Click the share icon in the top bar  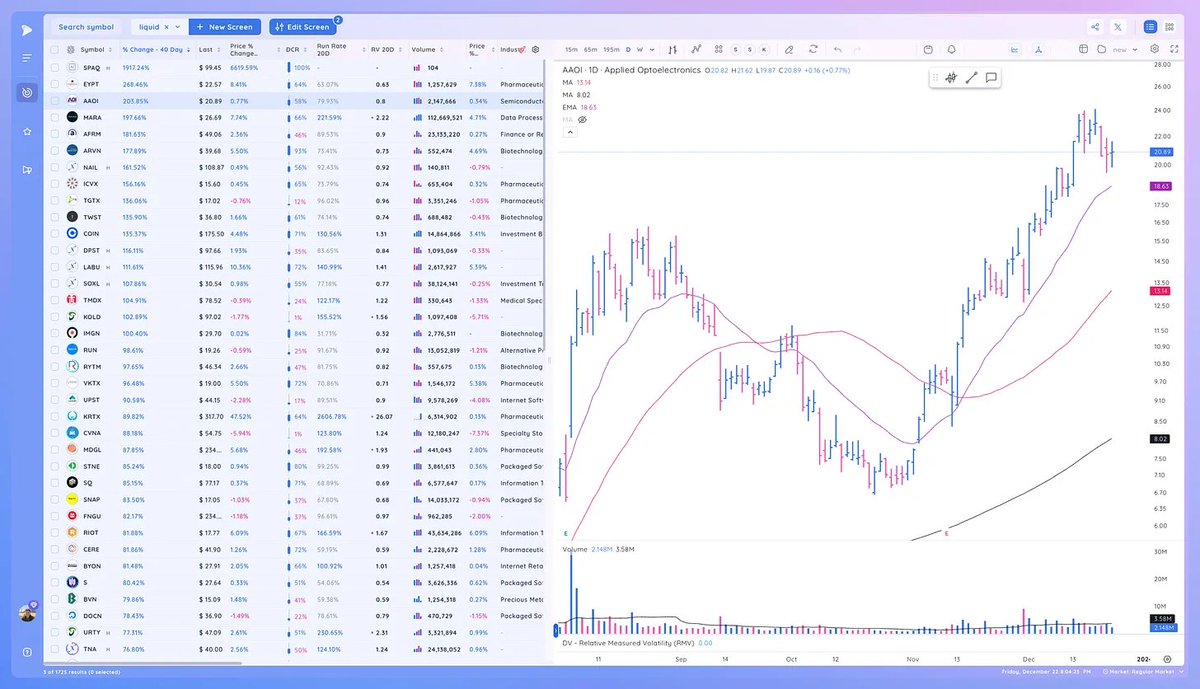click(1095, 27)
